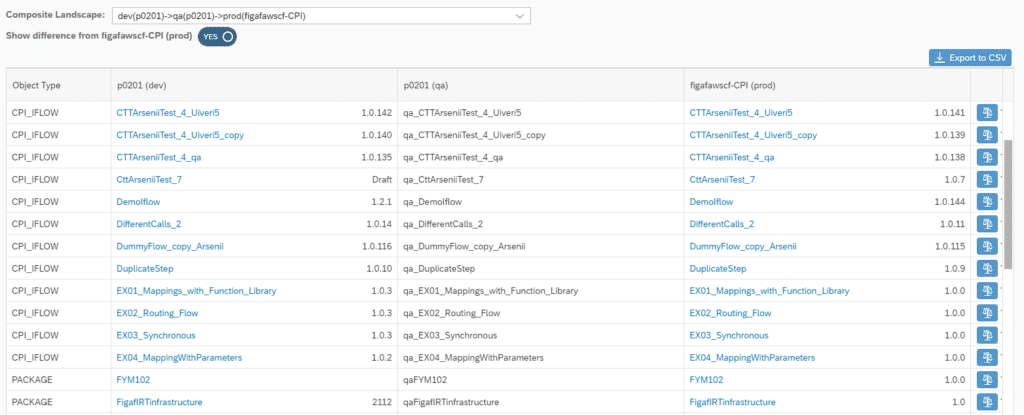Open dev link DemoIflow
This screenshot has width=1024, height=415.
click(x=138, y=202)
